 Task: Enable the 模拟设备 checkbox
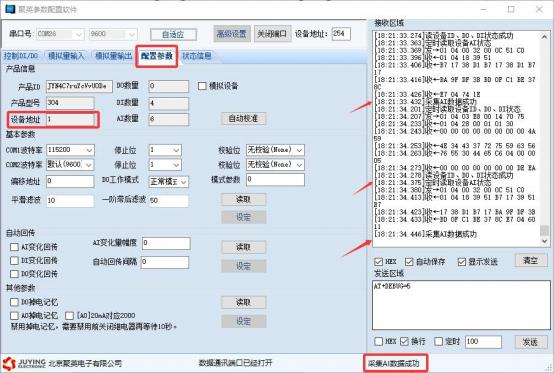pyautogui.click(x=202, y=86)
